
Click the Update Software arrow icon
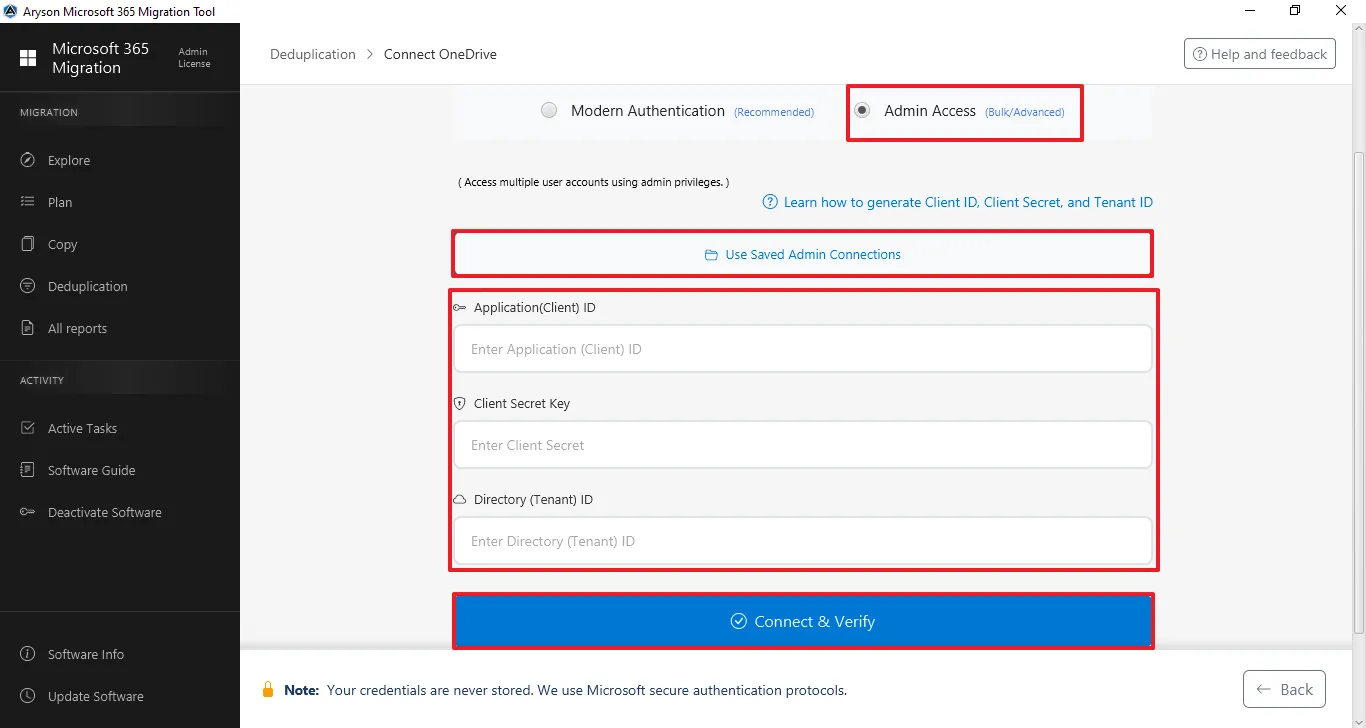coord(28,696)
